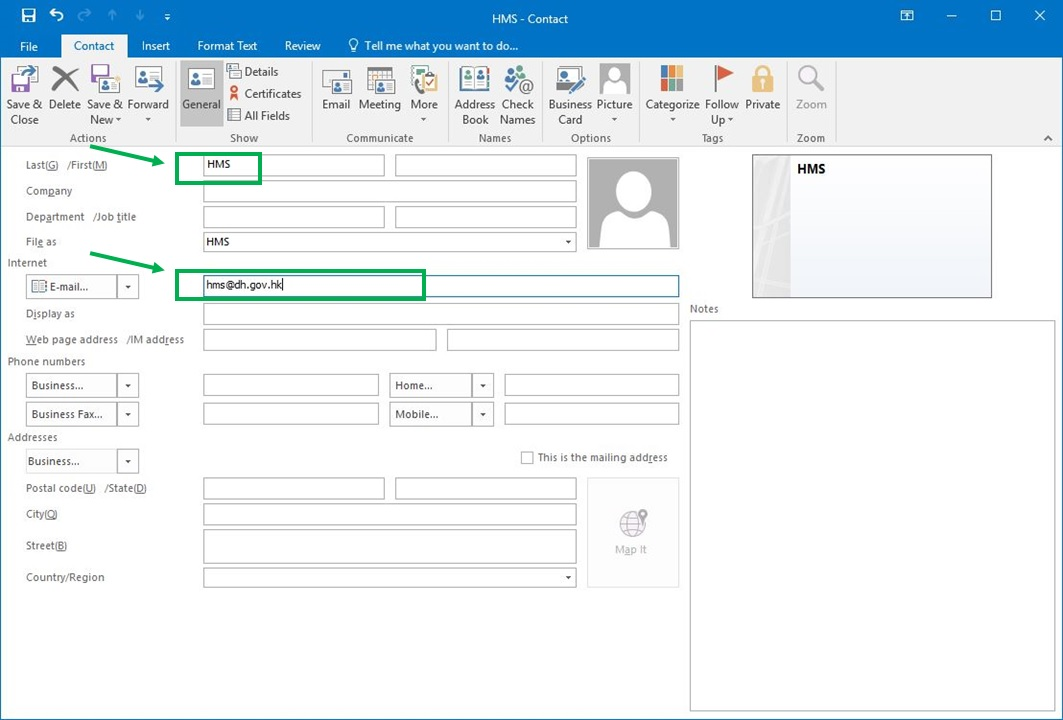Open the Address Book icon
This screenshot has height=720, width=1063.
(x=474, y=90)
